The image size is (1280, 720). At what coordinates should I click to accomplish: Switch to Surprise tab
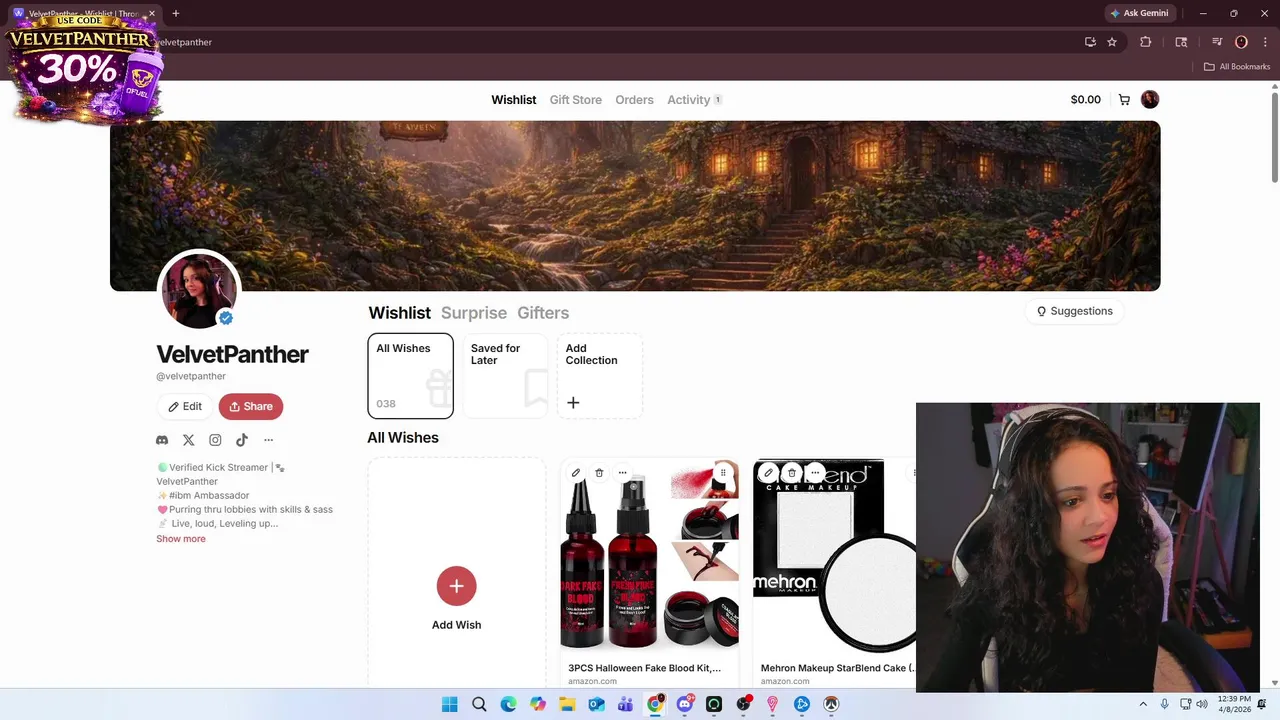(x=474, y=313)
